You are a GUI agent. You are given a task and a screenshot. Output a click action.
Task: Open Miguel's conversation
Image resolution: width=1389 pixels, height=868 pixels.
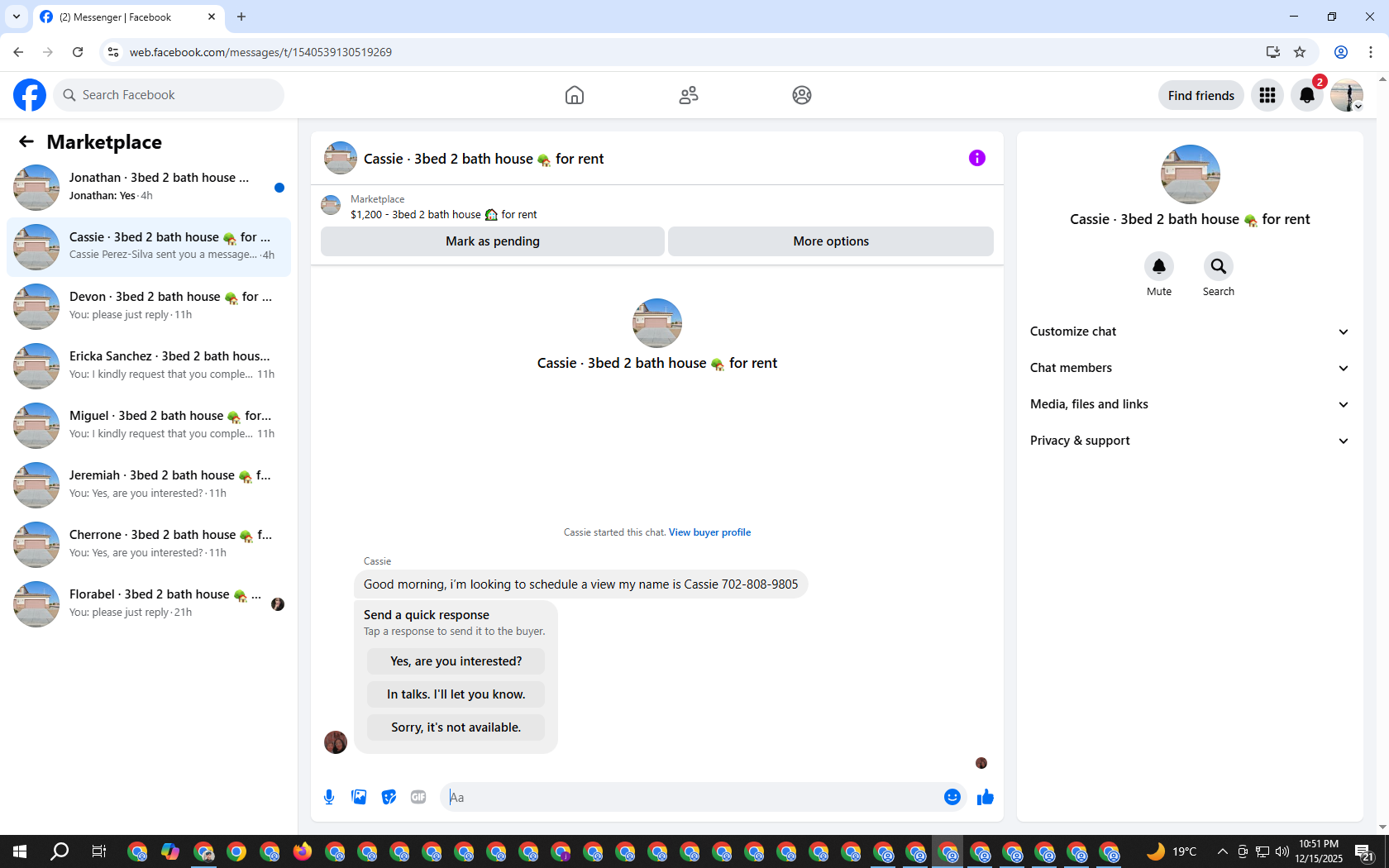[149, 426]
